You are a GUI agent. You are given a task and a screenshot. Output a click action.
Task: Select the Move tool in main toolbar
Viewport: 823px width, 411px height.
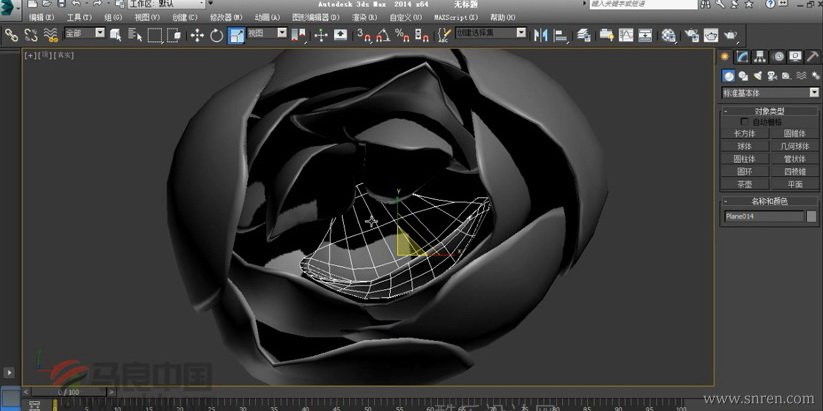coord(196,35)
